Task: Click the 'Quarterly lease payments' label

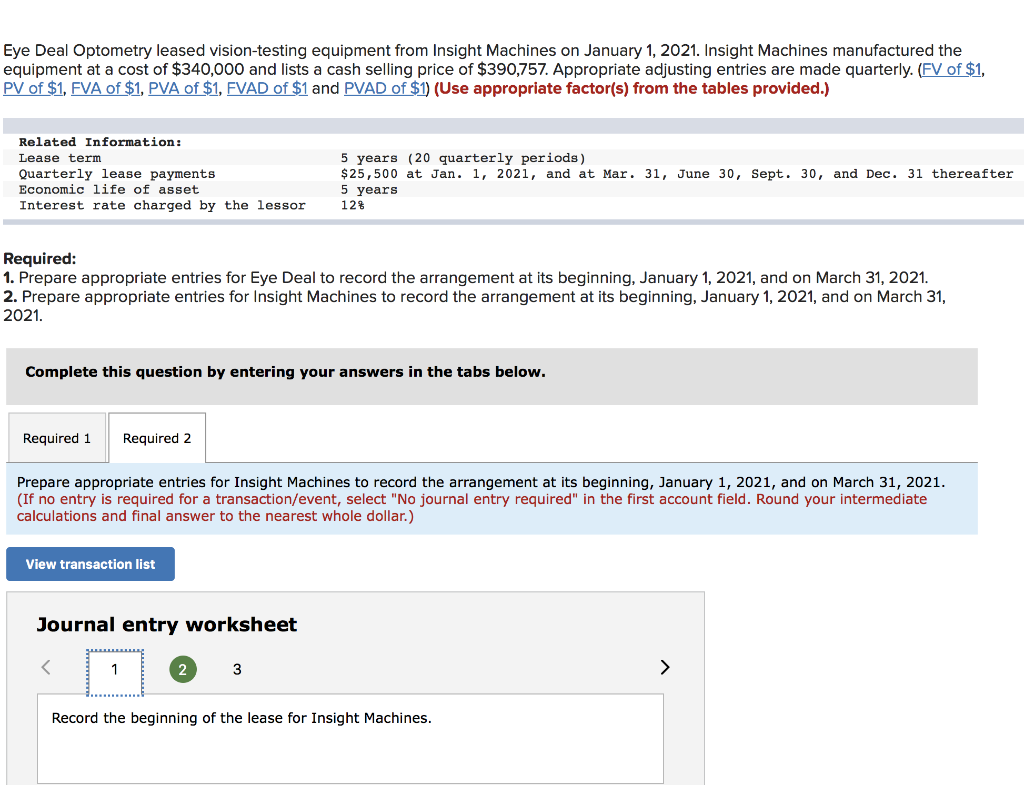Action: click(x=117, y=174)
